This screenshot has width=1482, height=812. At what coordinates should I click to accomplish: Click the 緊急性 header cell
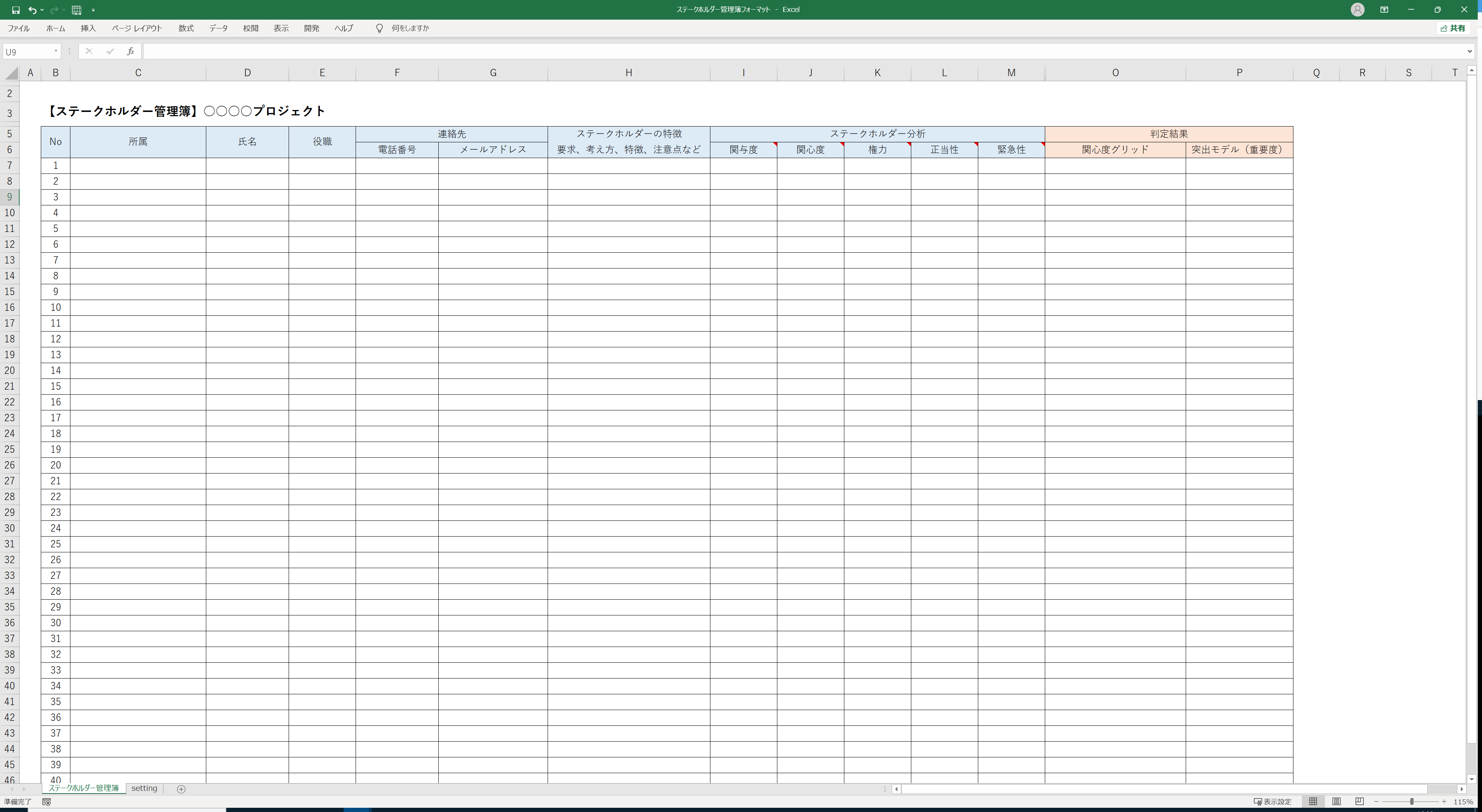(x=1011, y=150)
